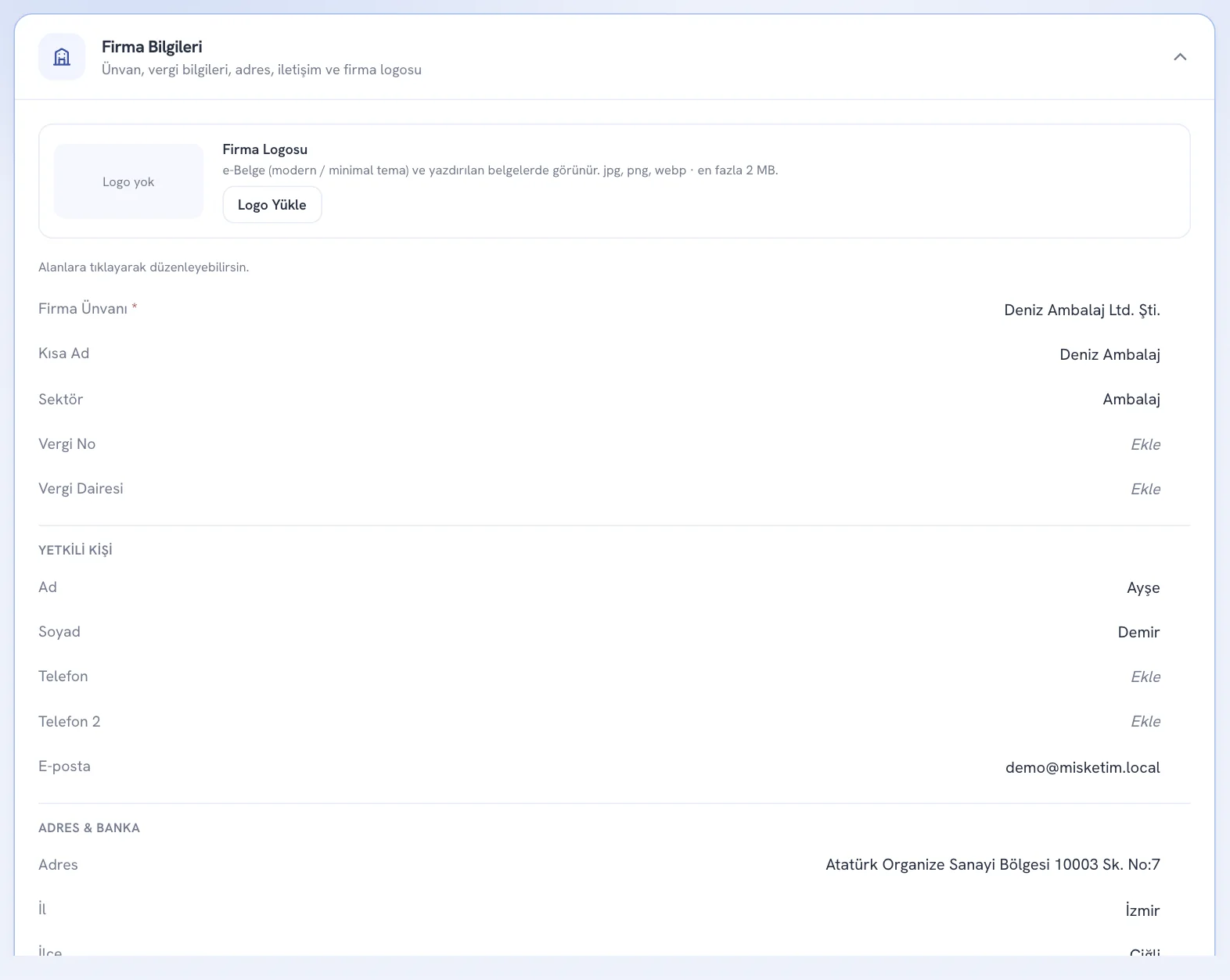Edit the Firma Ünvanı value 'Deniz Ambalaj Ltd. Şti.'
1230x980 pixels.
point(1081,310)
